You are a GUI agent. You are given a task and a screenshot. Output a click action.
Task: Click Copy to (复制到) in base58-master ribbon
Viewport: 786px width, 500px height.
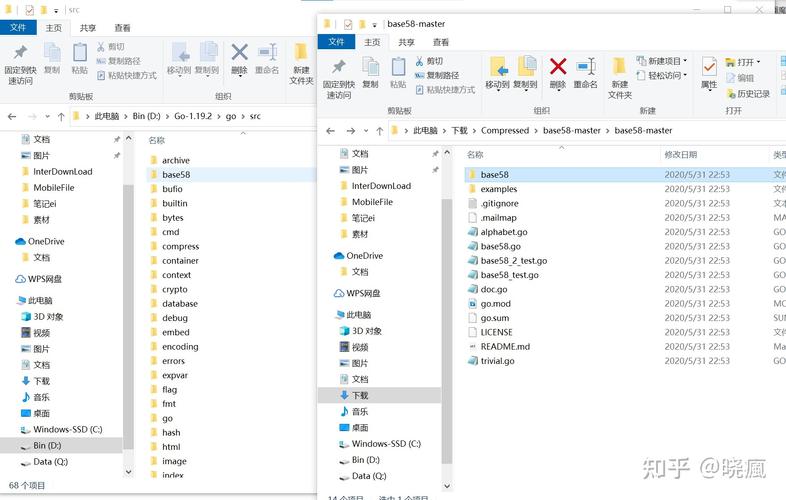coord(525,74)
